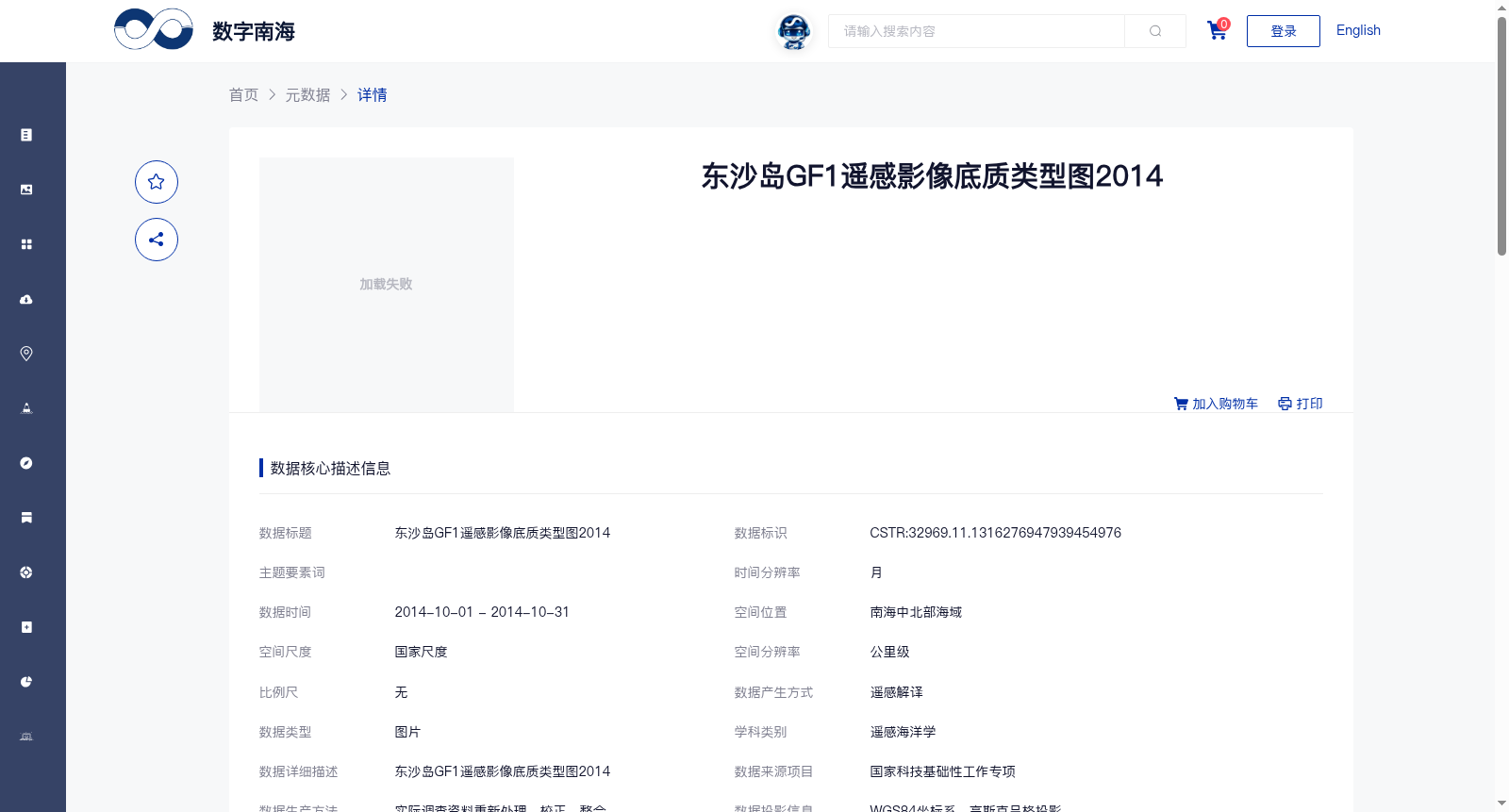
Task: Open the compass icon in sidebar
Action: coord(26,463)
